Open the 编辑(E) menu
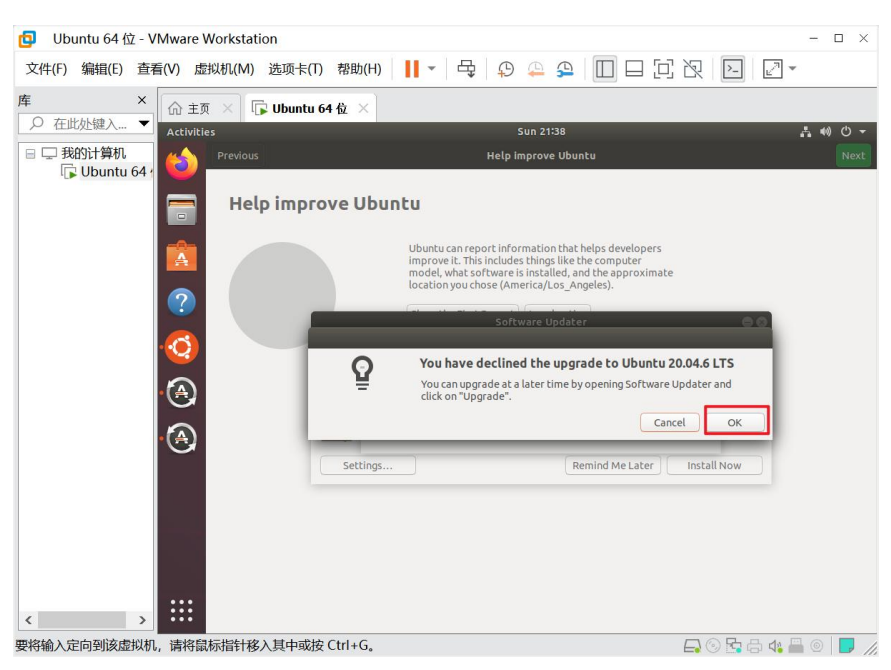 coord(102,69)
